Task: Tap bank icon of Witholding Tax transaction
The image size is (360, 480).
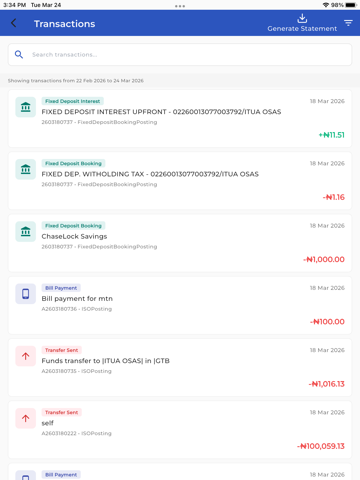Action: [26, 169]
